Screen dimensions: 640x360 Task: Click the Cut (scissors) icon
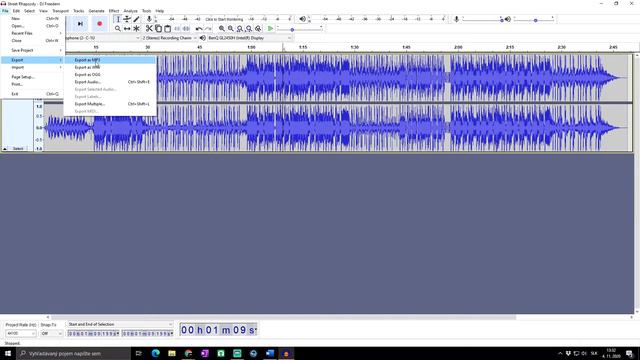[x=149, y=29]
